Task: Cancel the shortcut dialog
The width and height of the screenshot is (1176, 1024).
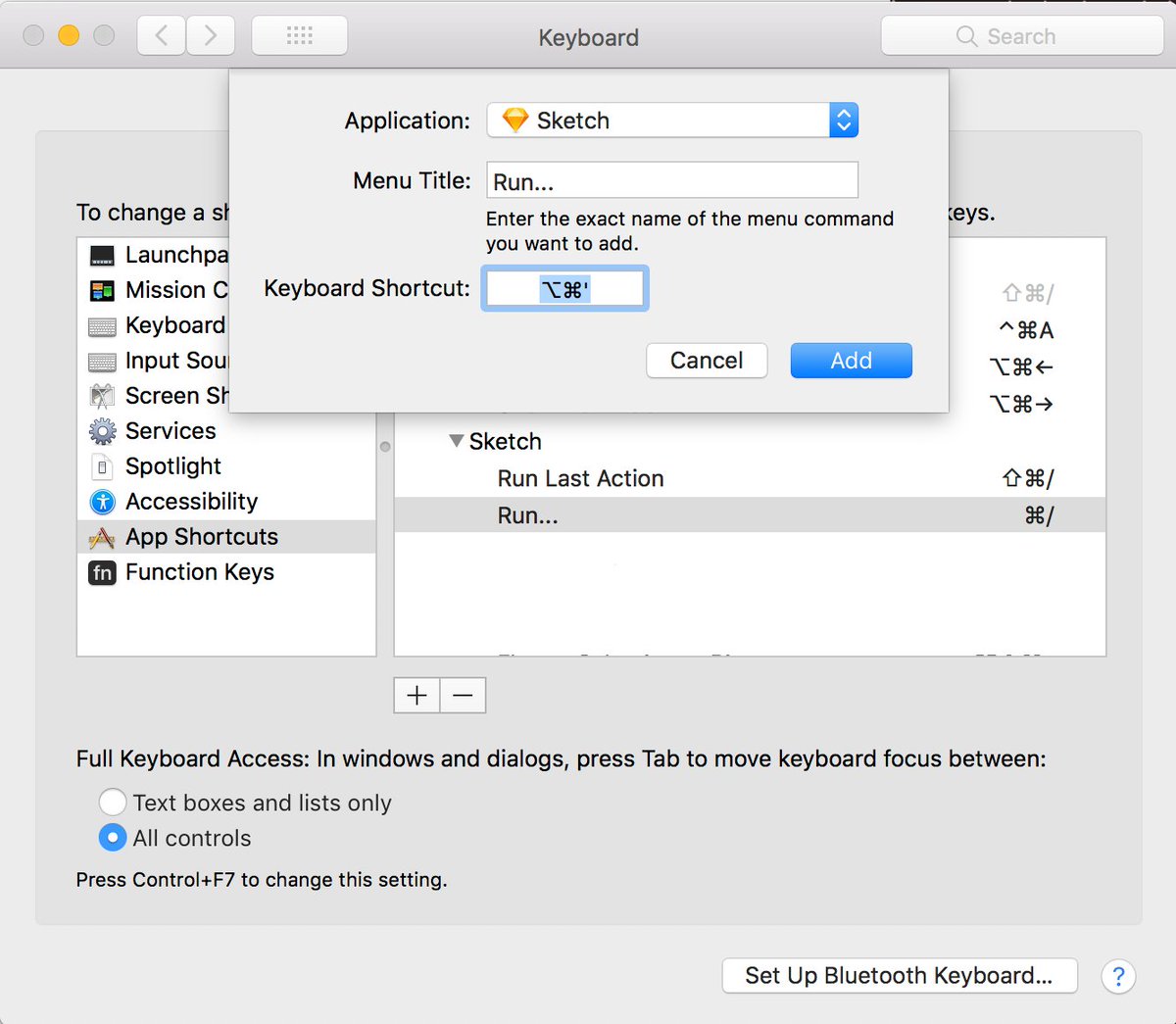Action: (x=707, y=361)
